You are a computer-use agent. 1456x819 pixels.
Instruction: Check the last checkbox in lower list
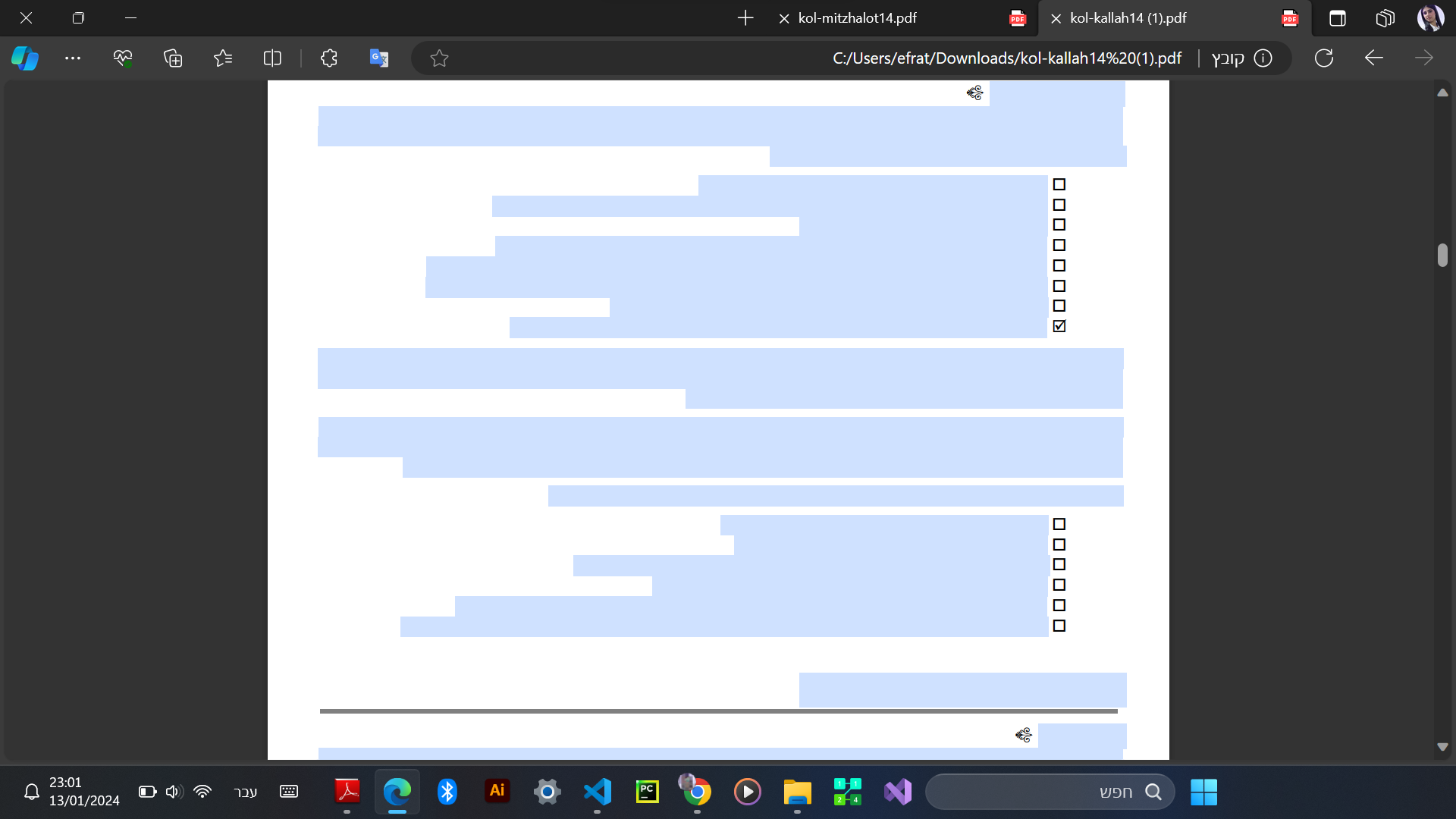pyautogui.click(x=1059, y=626)
